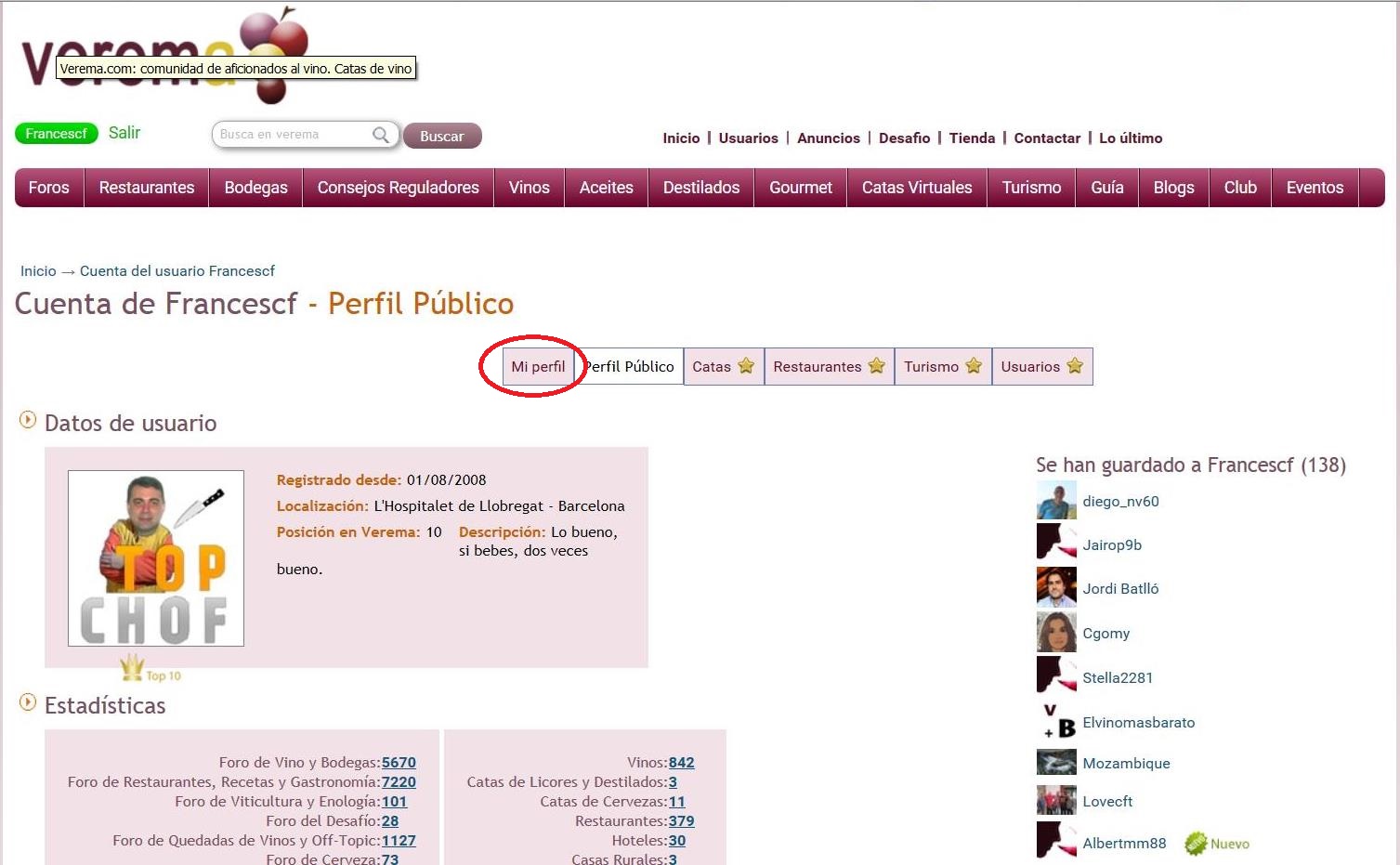
Task: Click Jordi Batlló avatar photo
Action: tap(1056, 587)
